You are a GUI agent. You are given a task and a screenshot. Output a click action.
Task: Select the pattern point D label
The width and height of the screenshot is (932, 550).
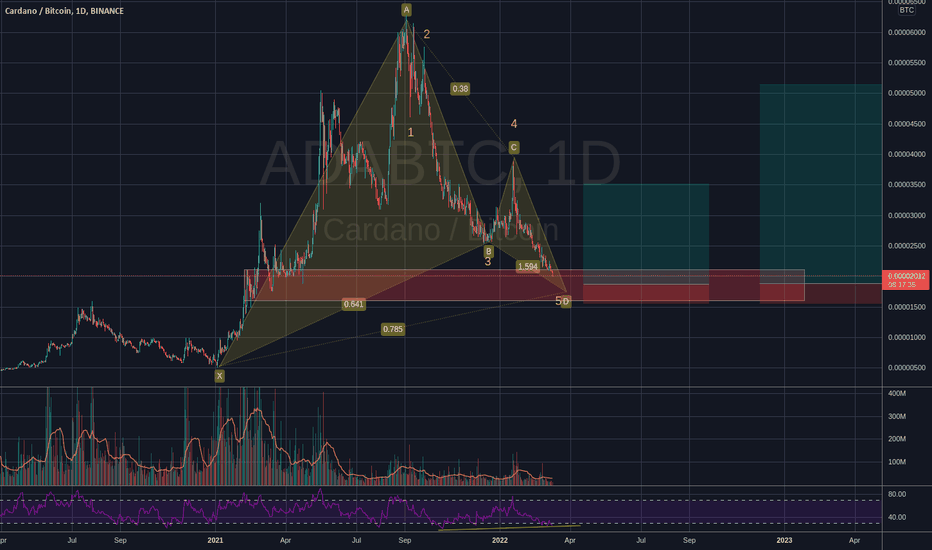click(566, 302)
